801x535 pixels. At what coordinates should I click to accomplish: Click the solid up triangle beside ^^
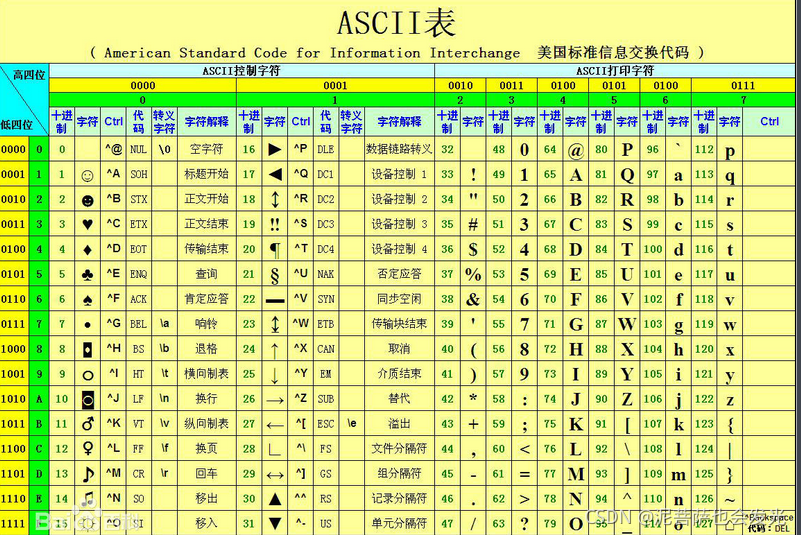(275, 499)
